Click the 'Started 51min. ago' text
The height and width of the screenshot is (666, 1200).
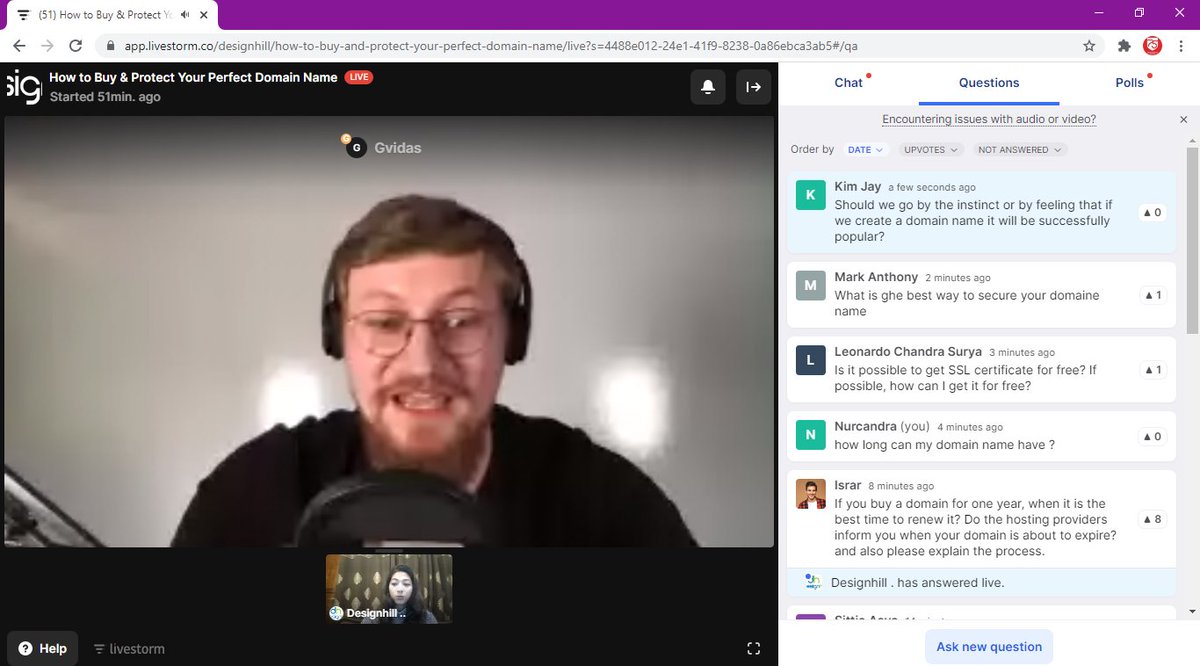click(x=105, y=97)
